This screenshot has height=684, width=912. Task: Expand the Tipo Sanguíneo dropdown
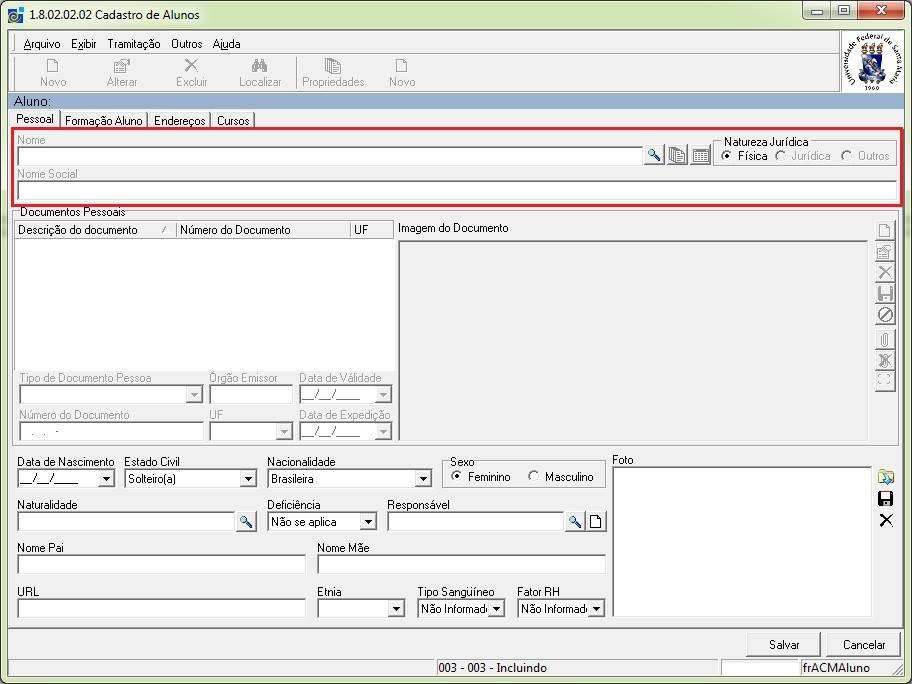(496, 609)
